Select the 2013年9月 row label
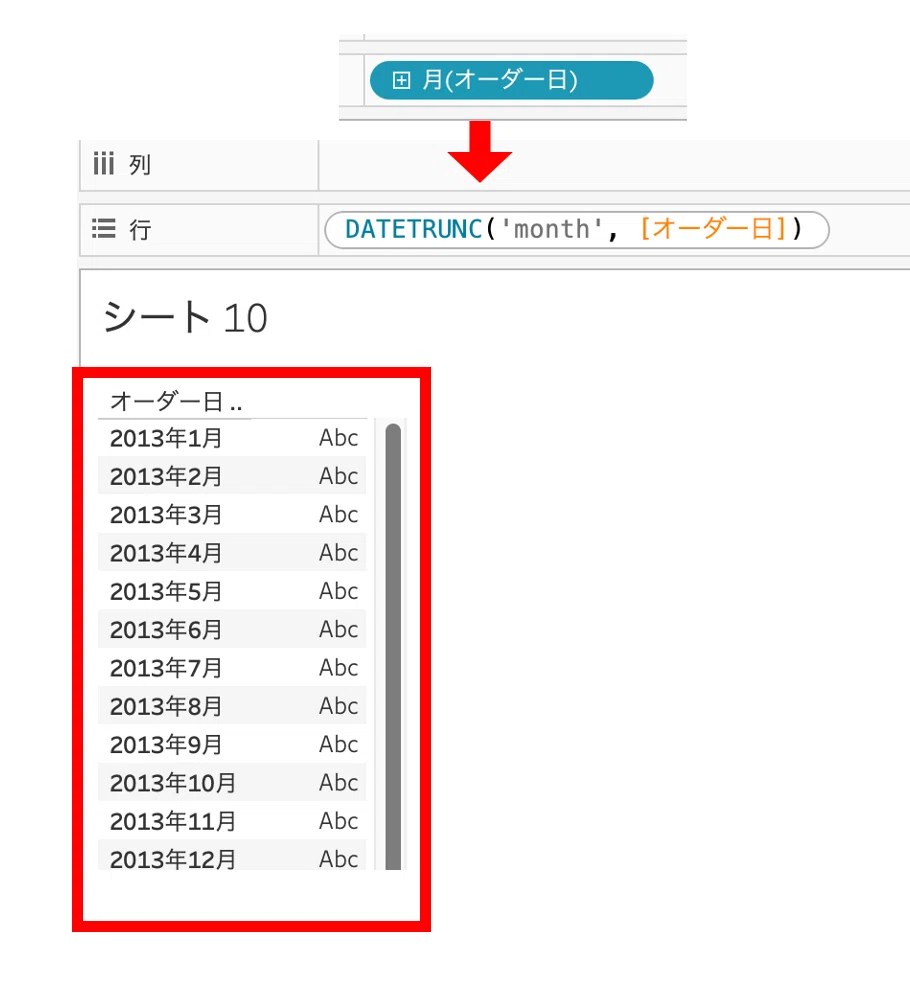Image resolution: width=910 pixels, height=988 pixels. pos(166,745)
